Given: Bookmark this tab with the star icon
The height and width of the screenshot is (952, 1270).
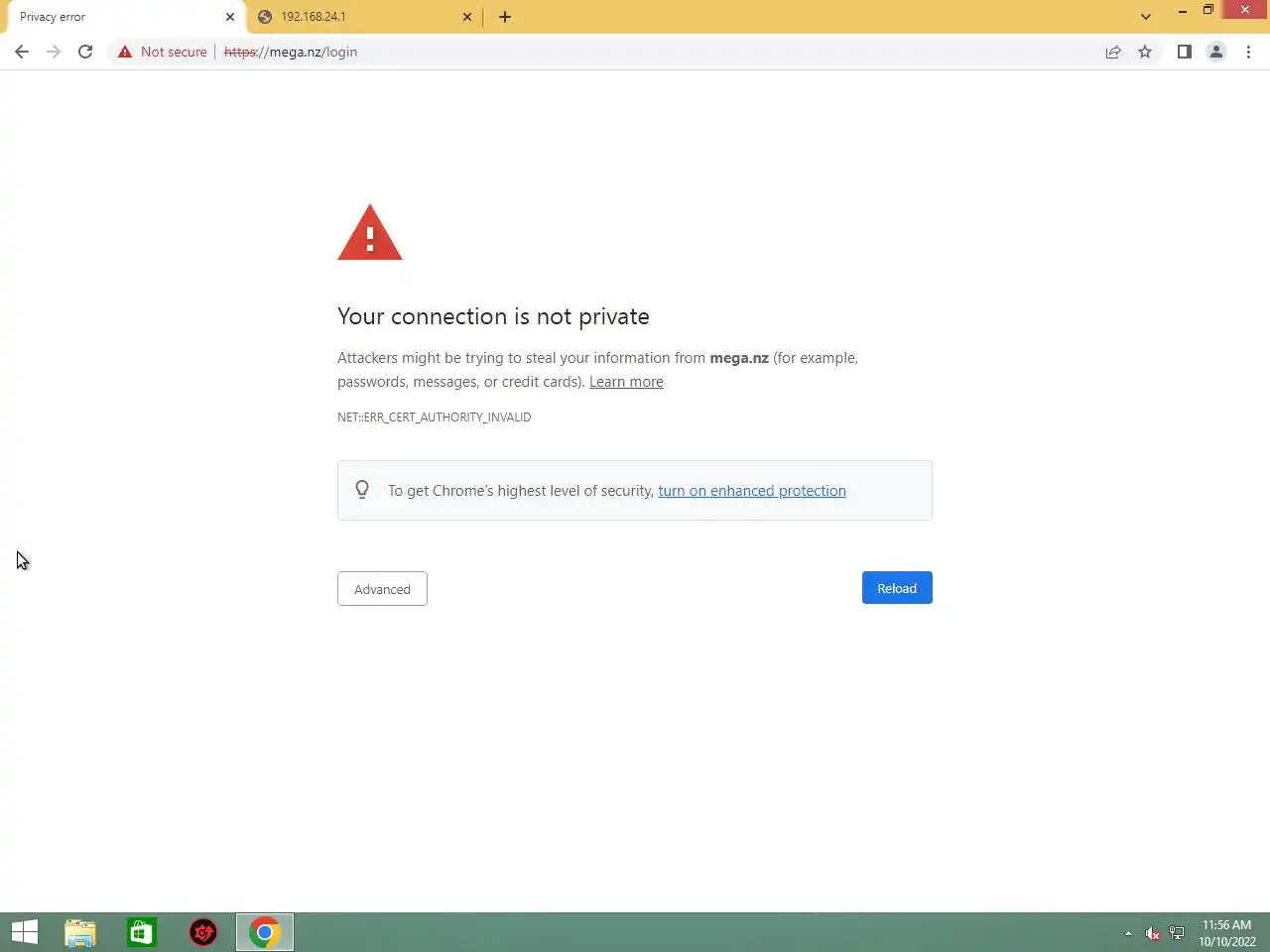Looking at the screenshot, I should pos(1145,52).
